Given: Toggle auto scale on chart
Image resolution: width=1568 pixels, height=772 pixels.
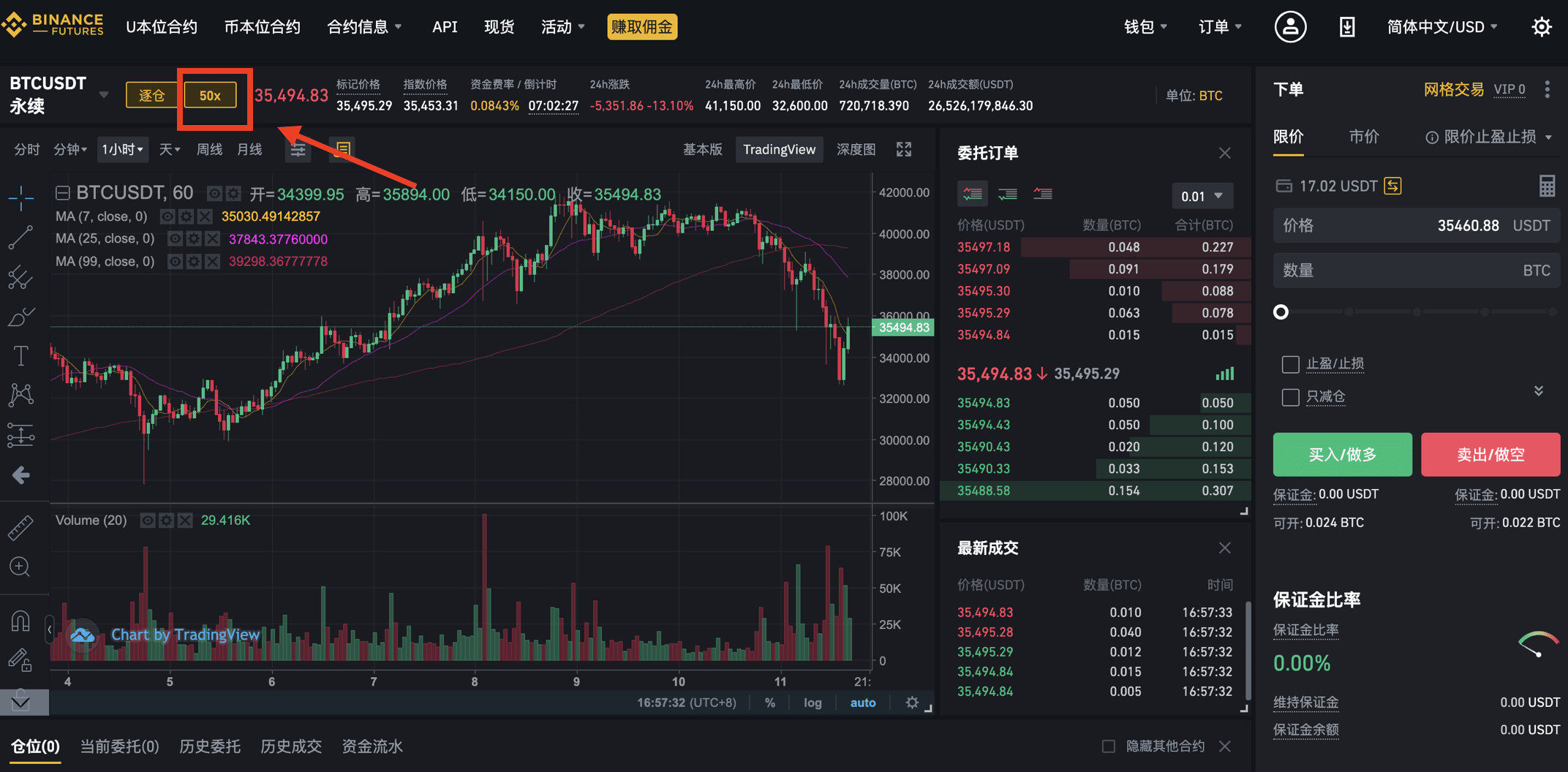Looking at the screenshot, I should pyautogui.click(x=863, y=703).
